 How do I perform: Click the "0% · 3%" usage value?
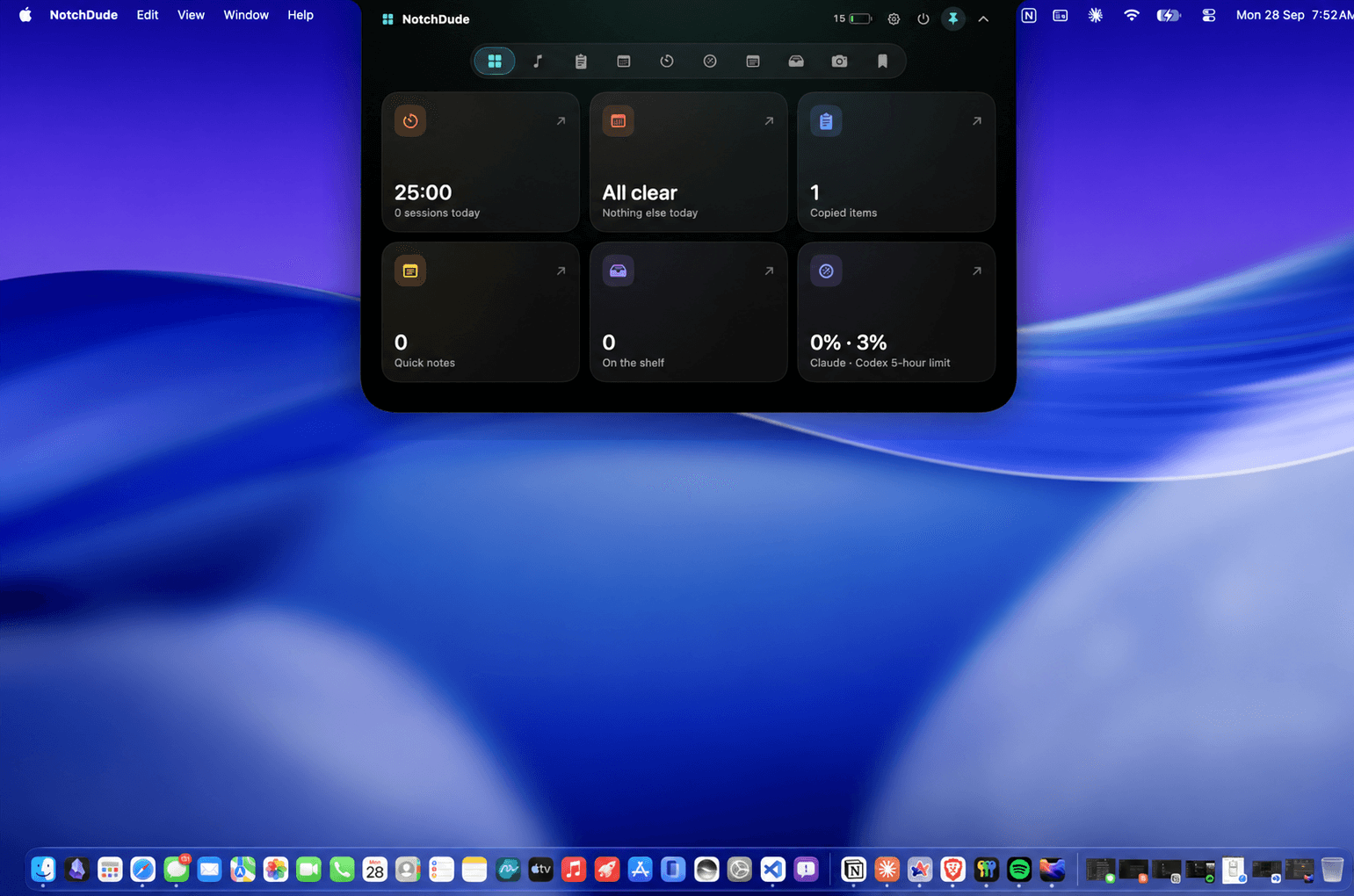pos(848,342)
